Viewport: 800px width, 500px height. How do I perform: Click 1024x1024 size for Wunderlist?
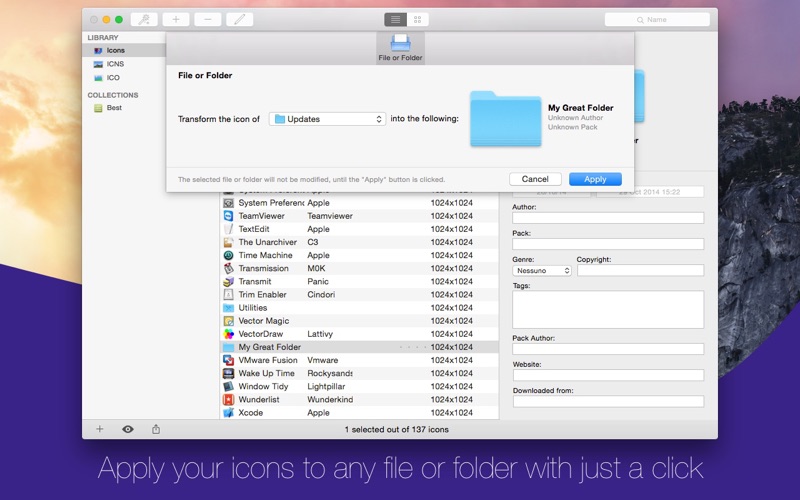(452, 399)
